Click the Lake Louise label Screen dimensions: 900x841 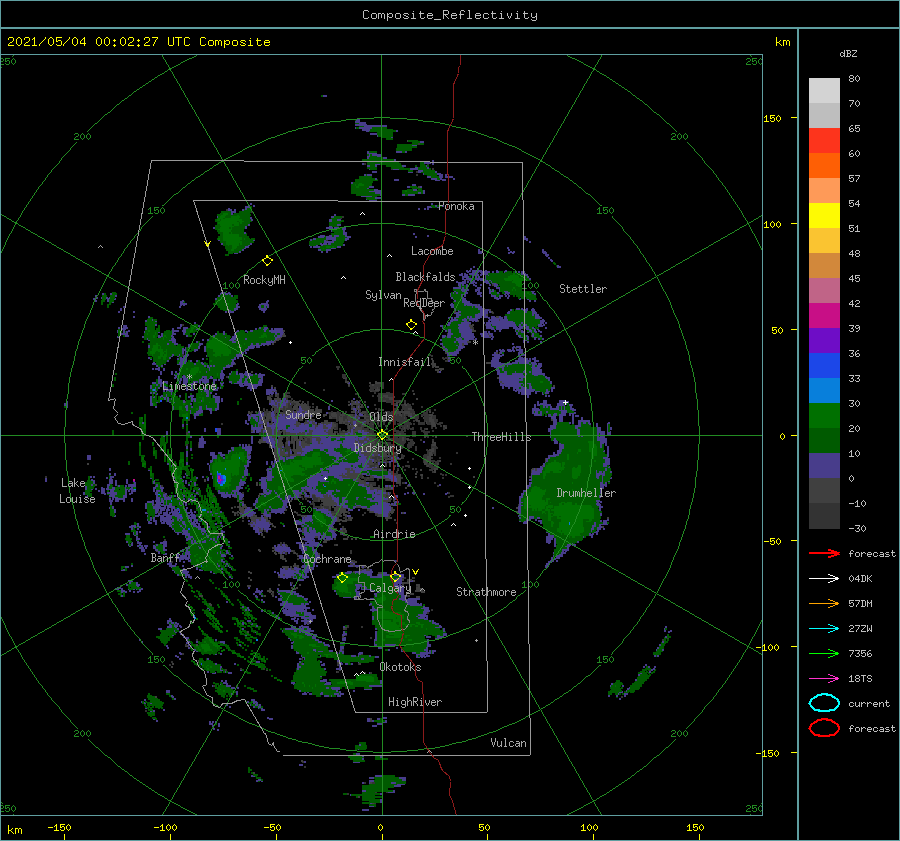click(x=77, y=491)
